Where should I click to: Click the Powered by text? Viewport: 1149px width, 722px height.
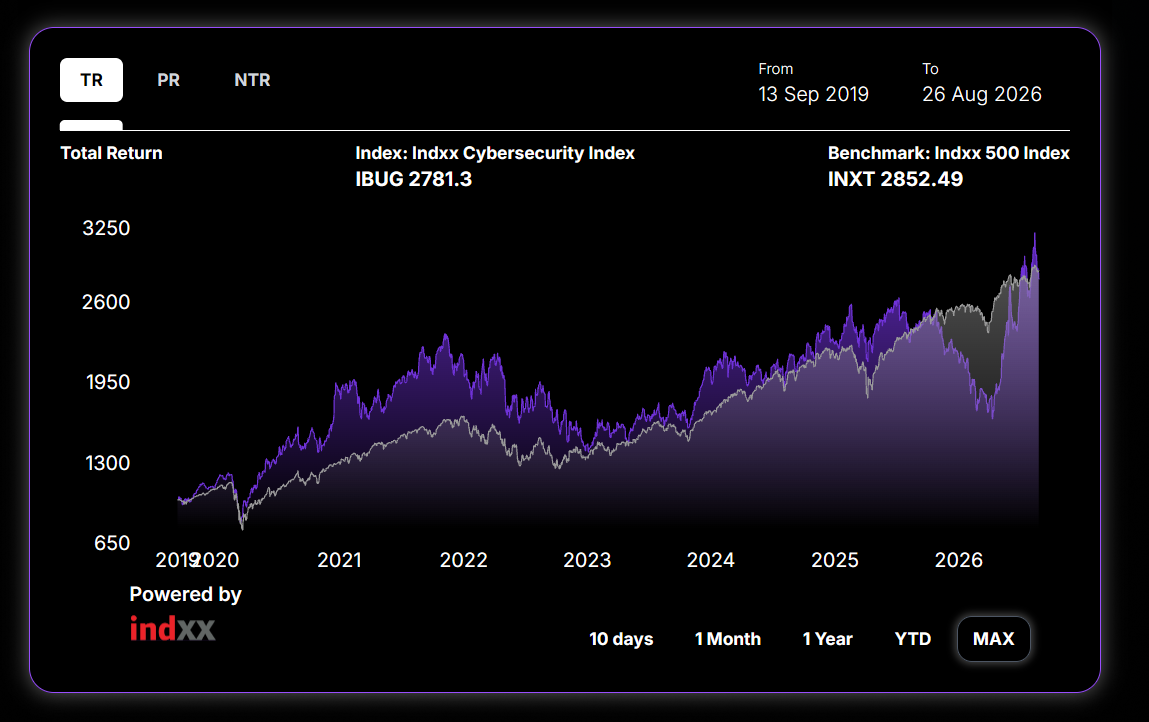[x=185, y=594]
